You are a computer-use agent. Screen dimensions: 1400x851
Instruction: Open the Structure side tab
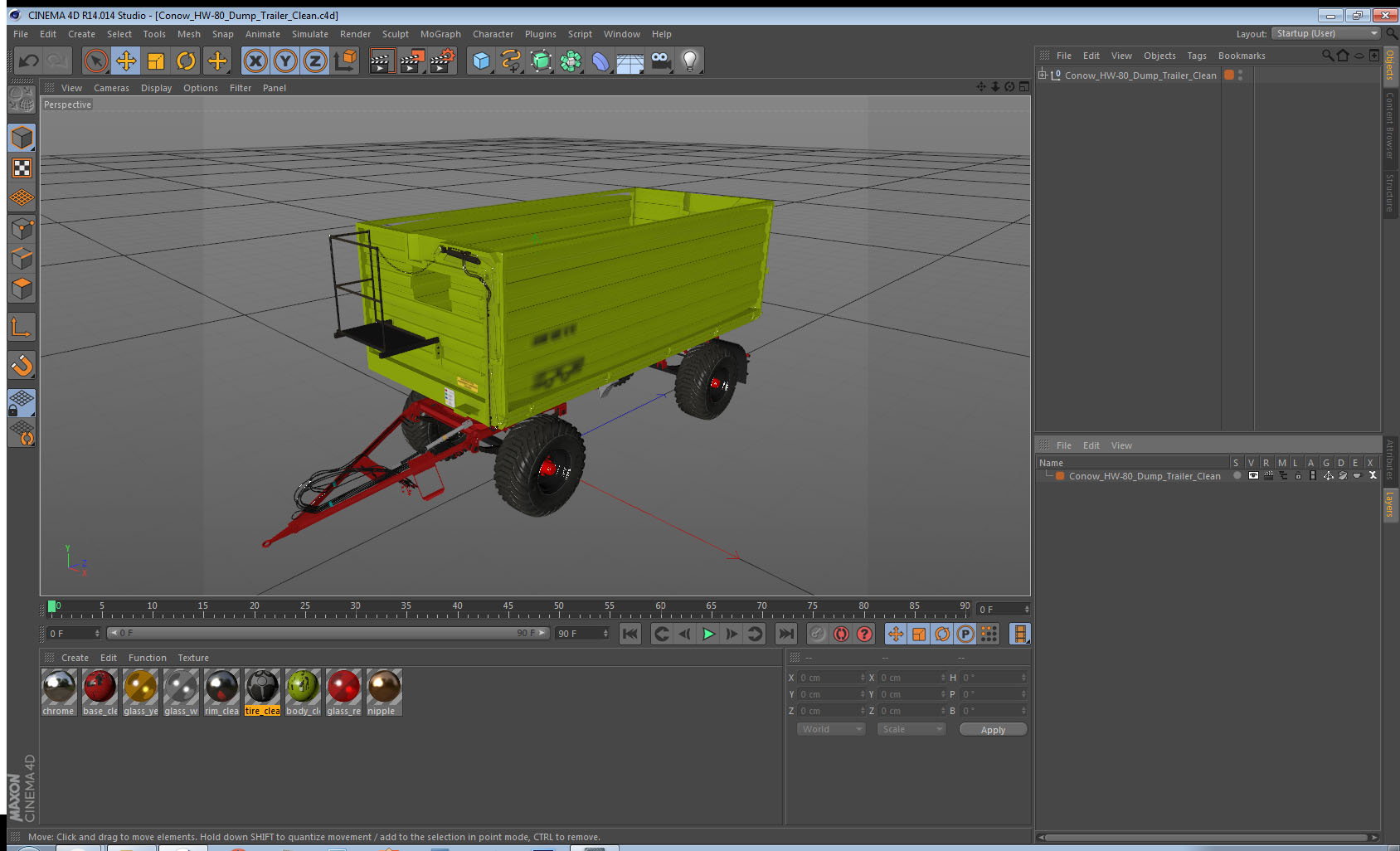point(1390,192)
